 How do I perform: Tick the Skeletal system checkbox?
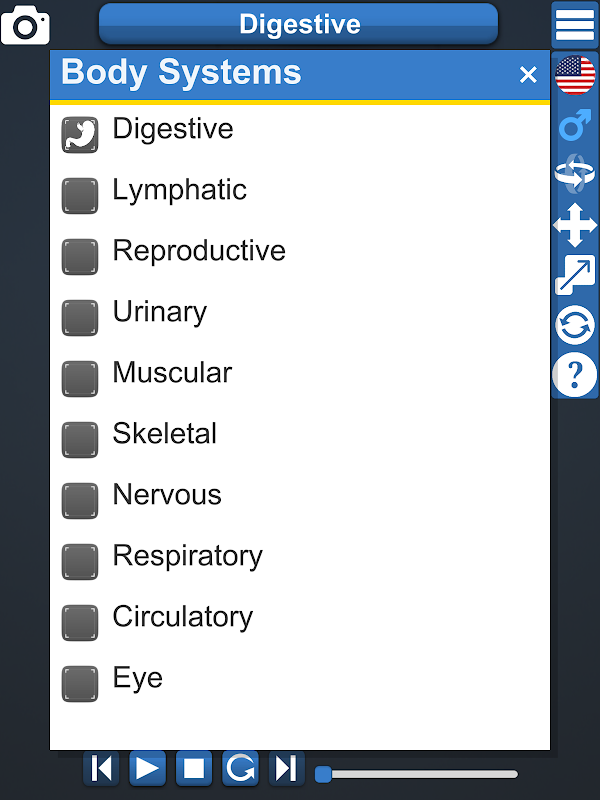click(80, 439)
